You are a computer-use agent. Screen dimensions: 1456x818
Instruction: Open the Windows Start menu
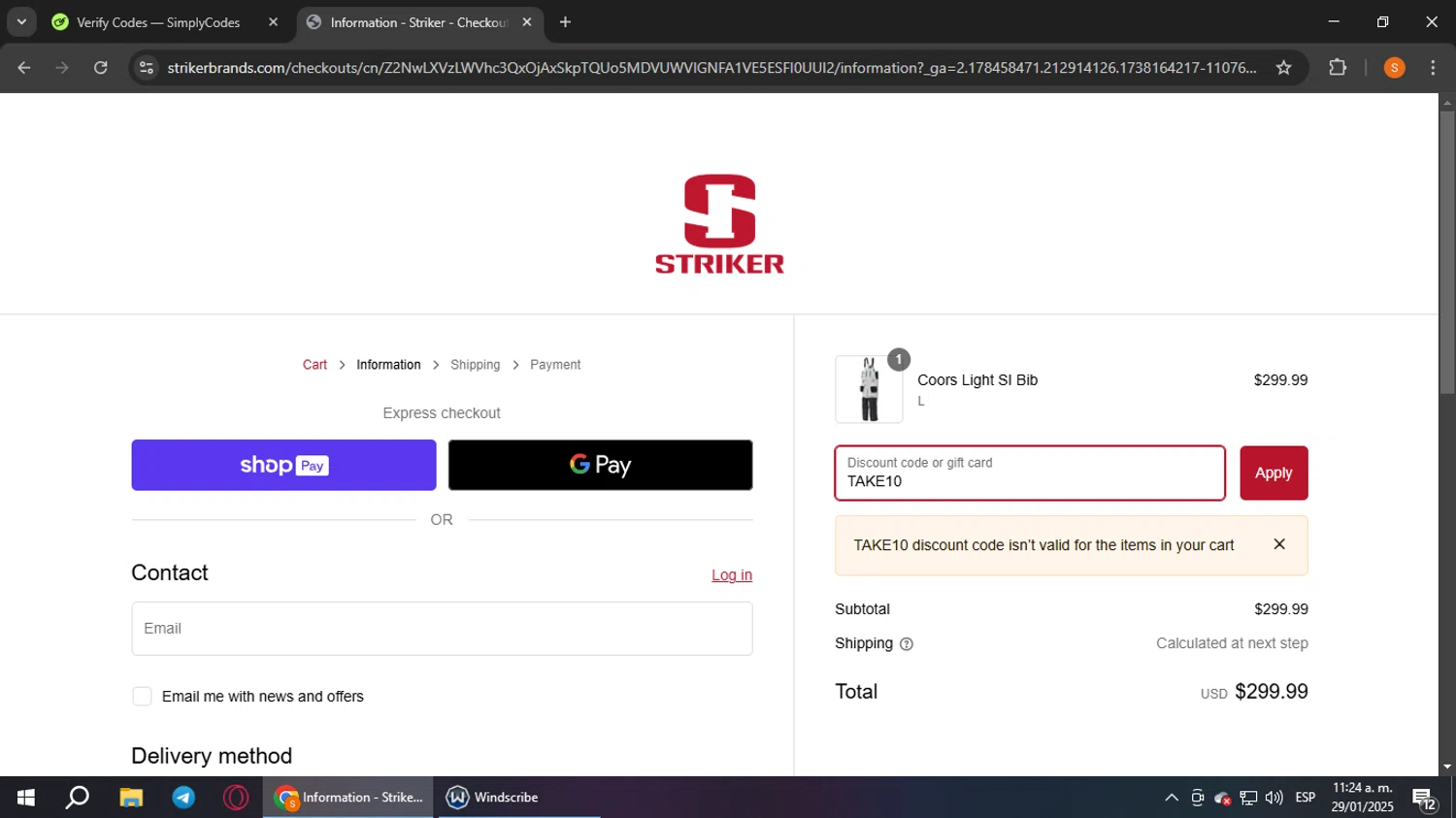tap(26, 798)
